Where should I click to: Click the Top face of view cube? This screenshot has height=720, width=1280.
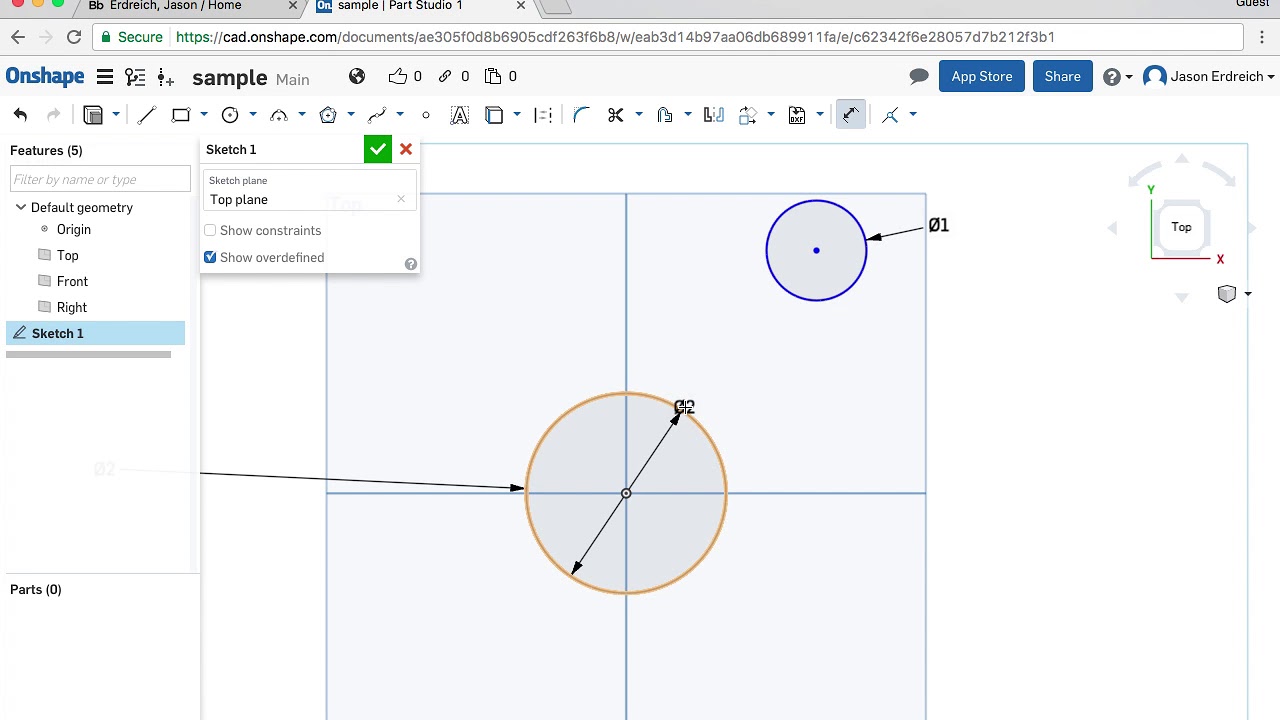[x=1181, y=227]
